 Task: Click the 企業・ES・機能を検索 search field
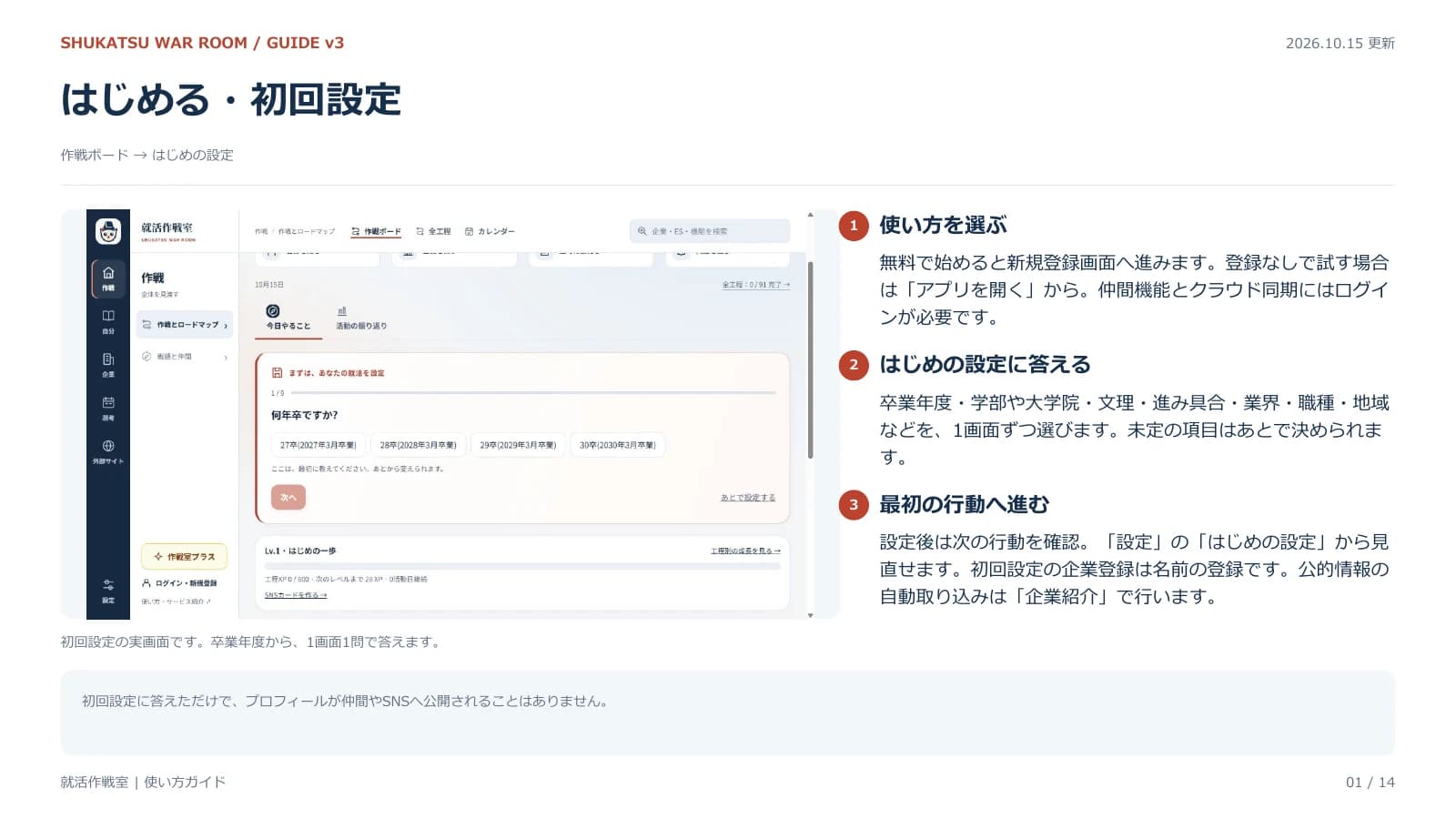click(x=710, y=231)
